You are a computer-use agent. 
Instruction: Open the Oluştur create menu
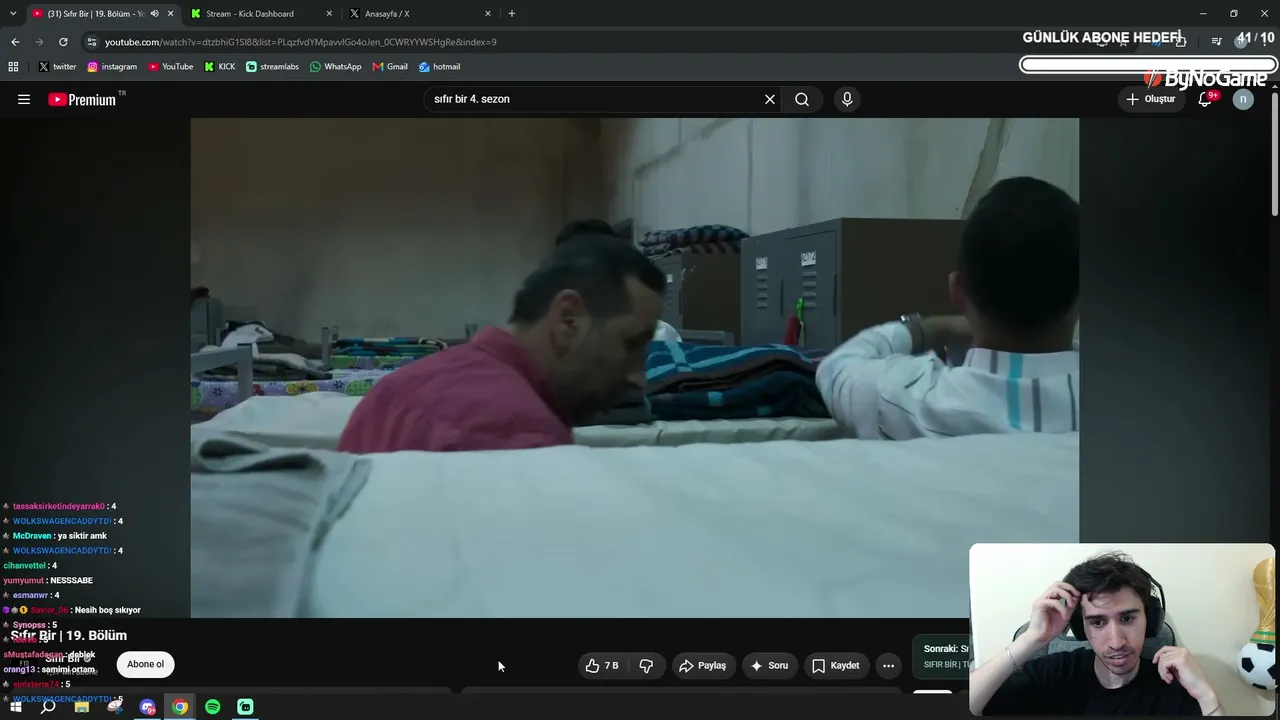pyautogui.click(x=1151, y=99)
